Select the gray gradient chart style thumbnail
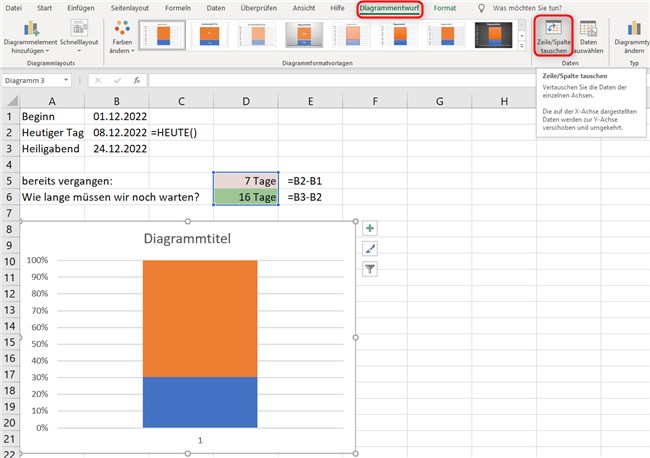This screenshot has height=458, width=650. [304, 35]
